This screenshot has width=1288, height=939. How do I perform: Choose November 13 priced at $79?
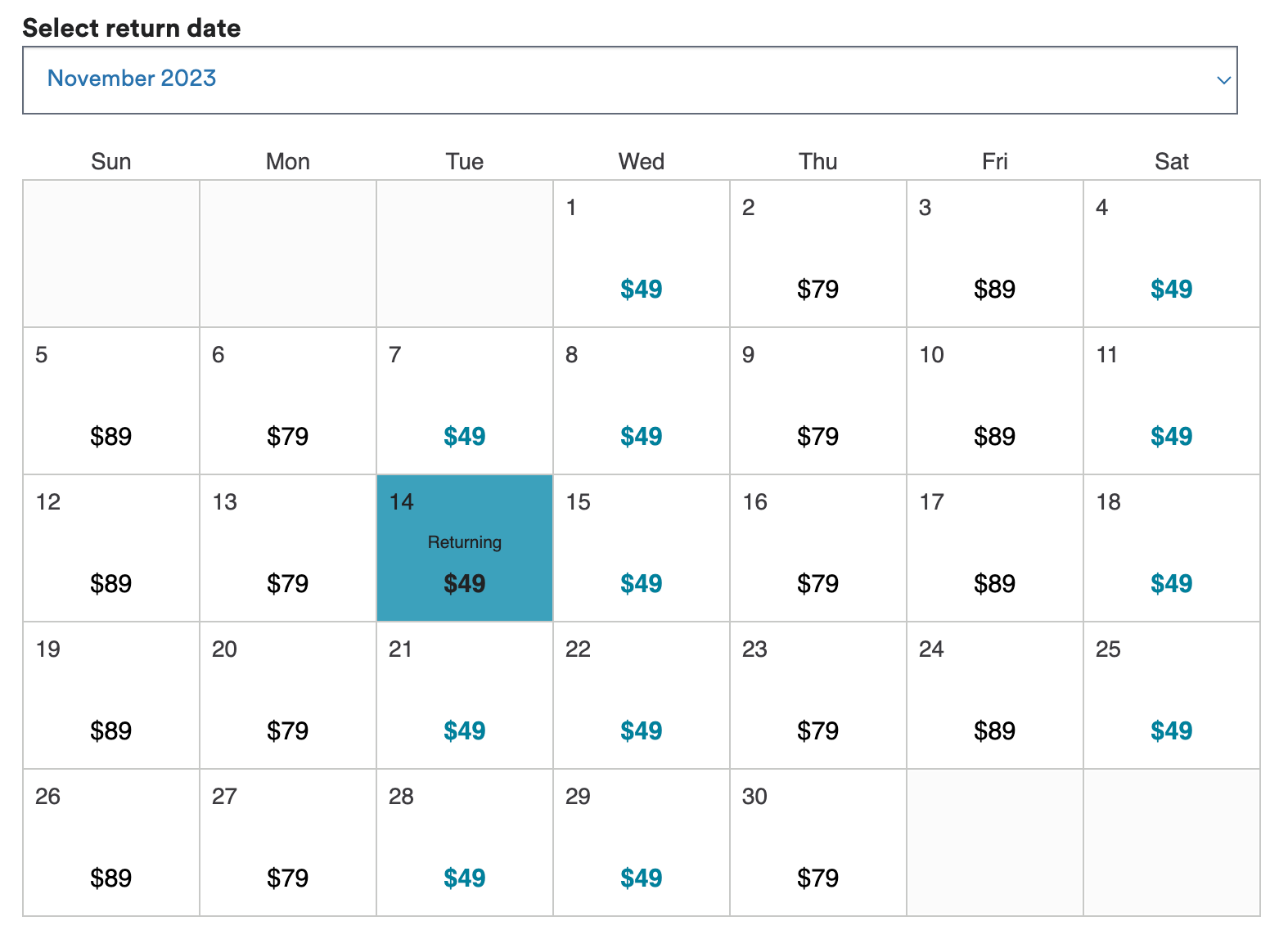(x=287, y=548)
